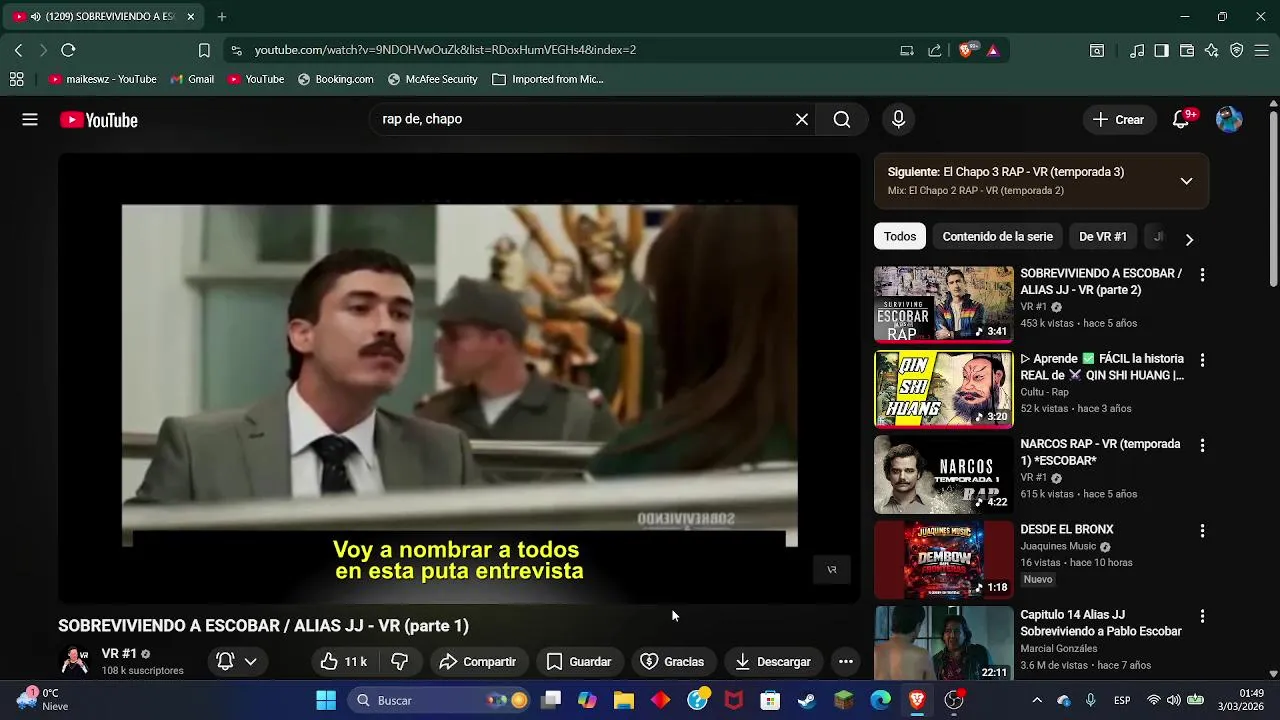The image size is (1280, 720).
Task: Toggle the subscription notification bell
Action: [226, 662]
